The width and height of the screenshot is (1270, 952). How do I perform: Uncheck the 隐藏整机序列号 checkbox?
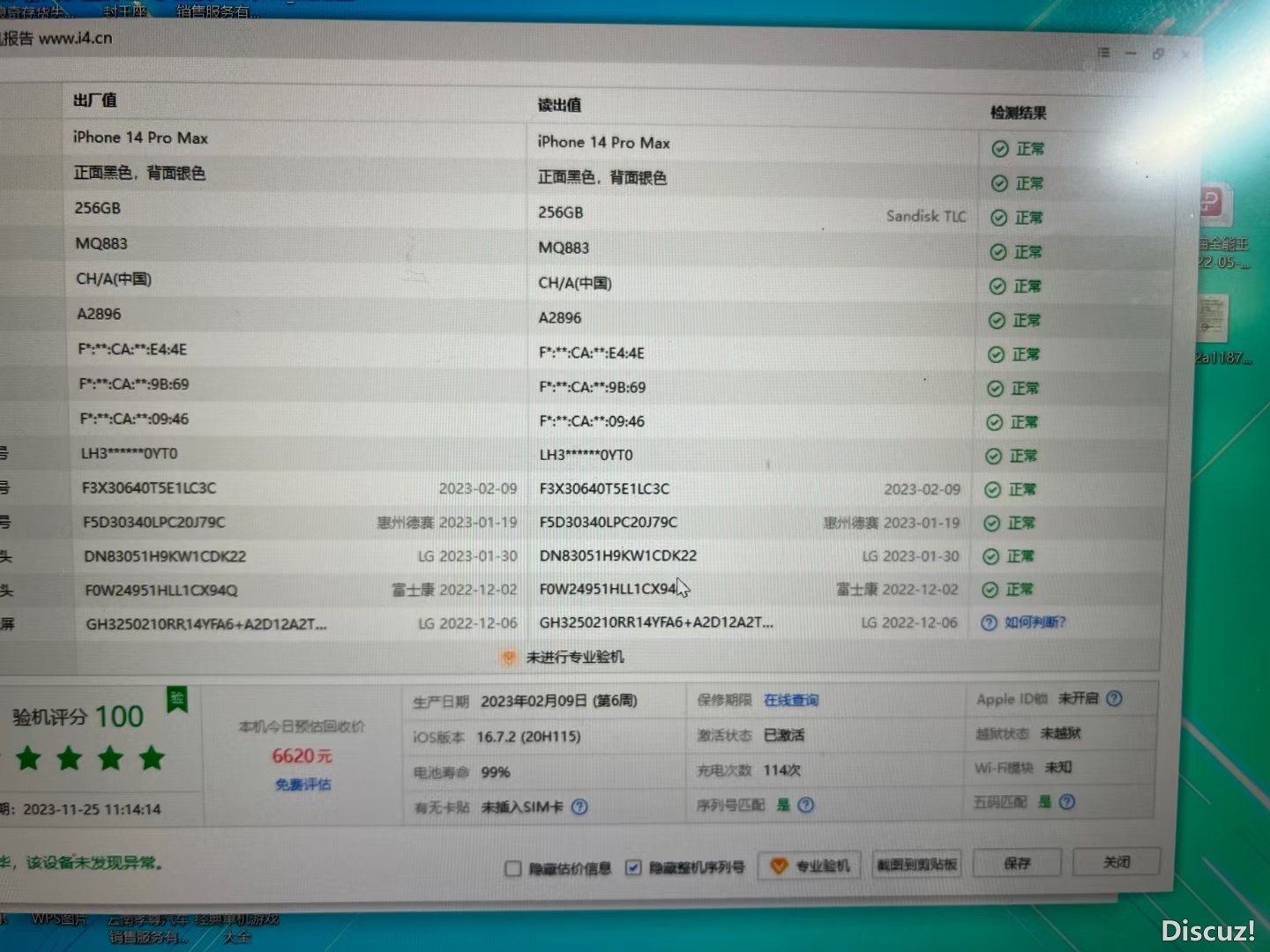pos(633,868)
